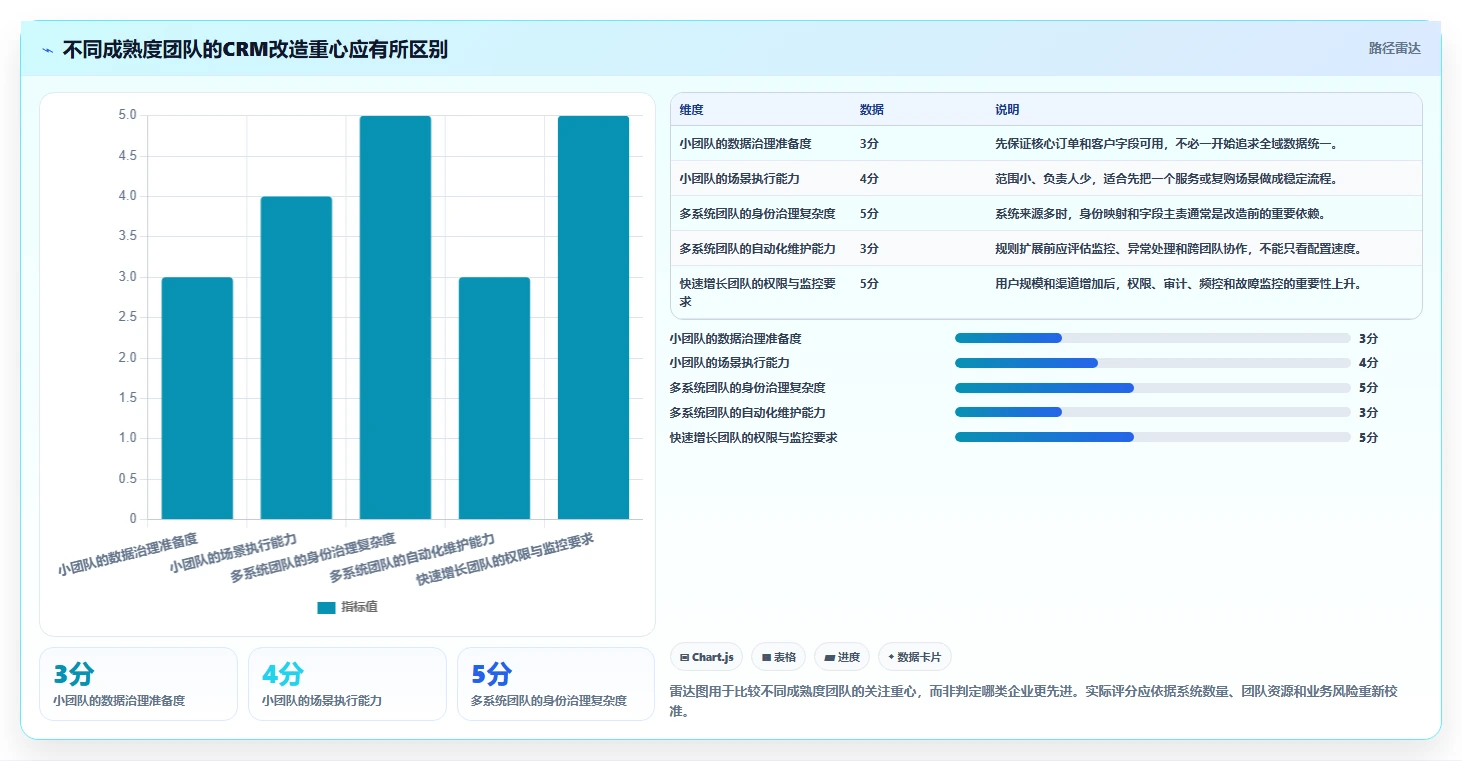Click 4分 value beside 小团队的场景执行能力 progress bar
This screenshot has width=1462, height=761.
pos(1368,363)
